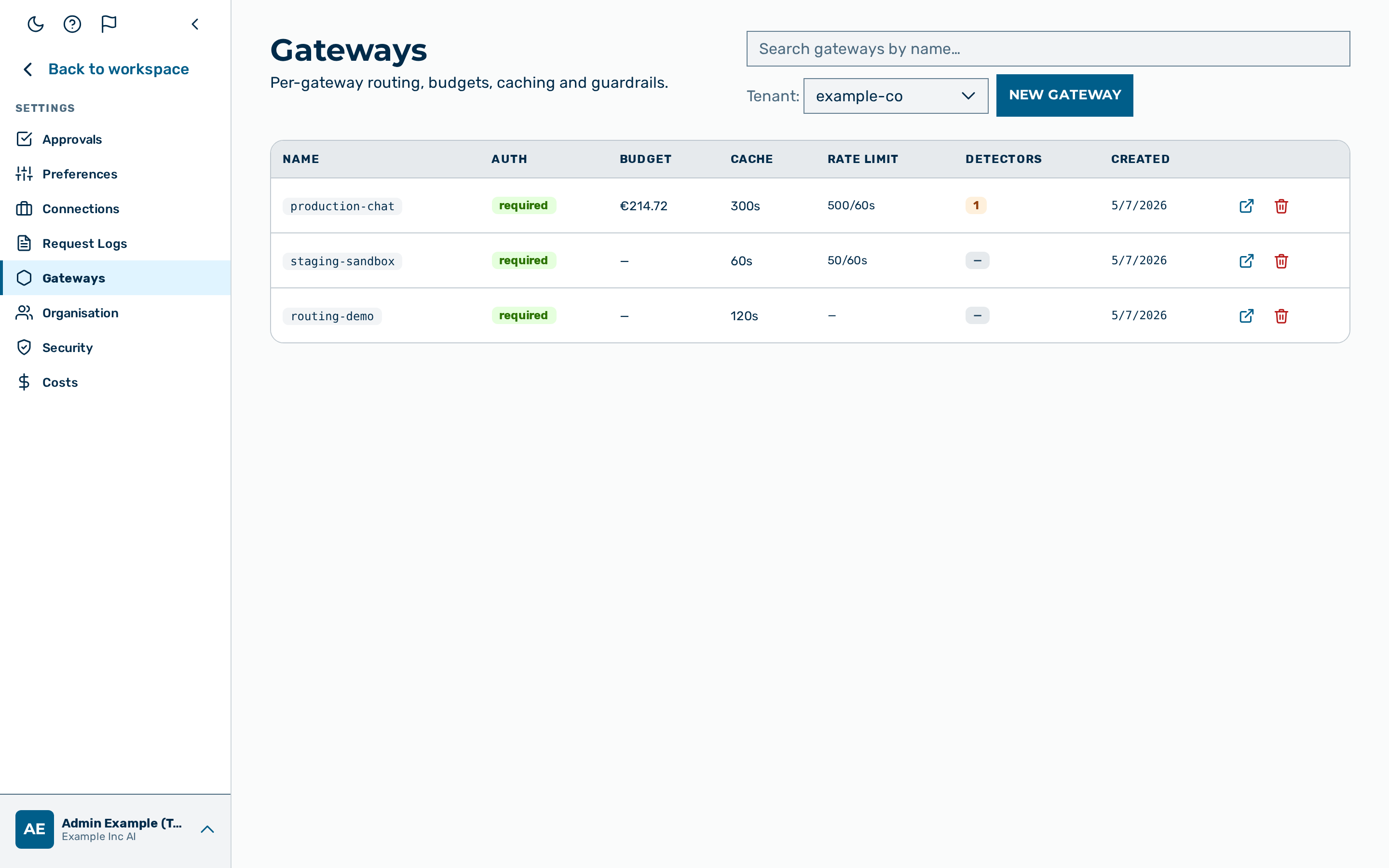Click the production-chat detectors badge showing 1
This screenshot has height=868, width=1389.
point(976,205)
